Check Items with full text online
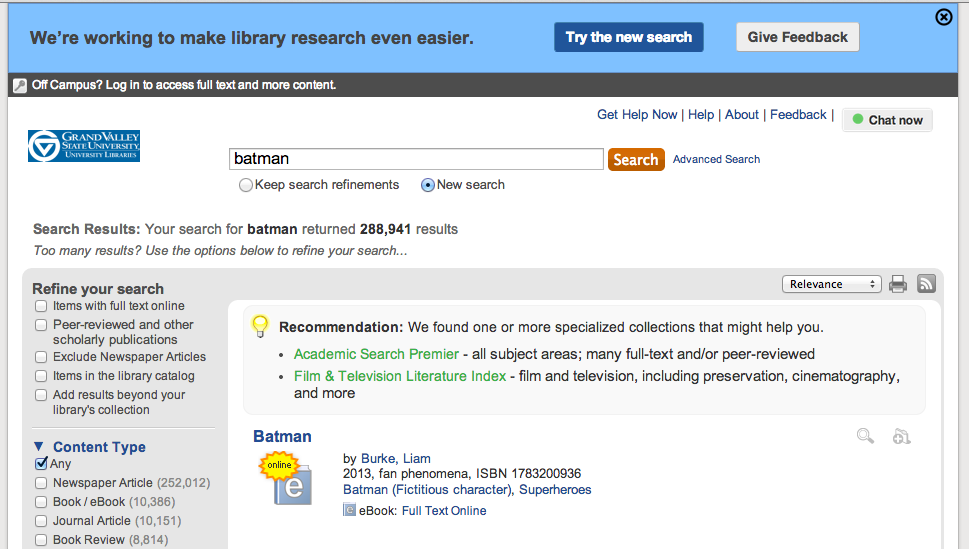969x549 pixels. [41, 306]
